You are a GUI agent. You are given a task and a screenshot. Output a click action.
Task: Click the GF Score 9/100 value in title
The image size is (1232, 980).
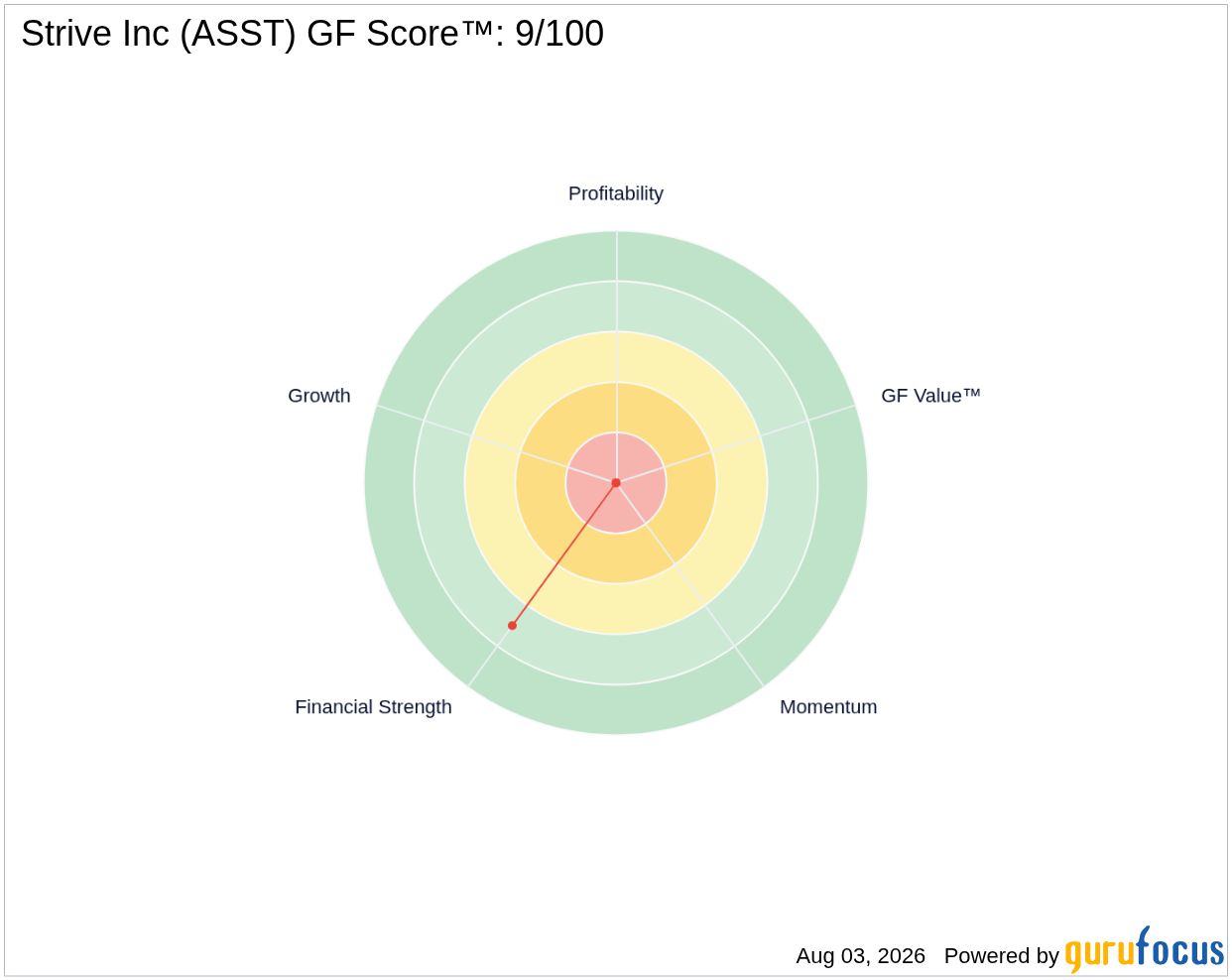(x=559, y=34)
